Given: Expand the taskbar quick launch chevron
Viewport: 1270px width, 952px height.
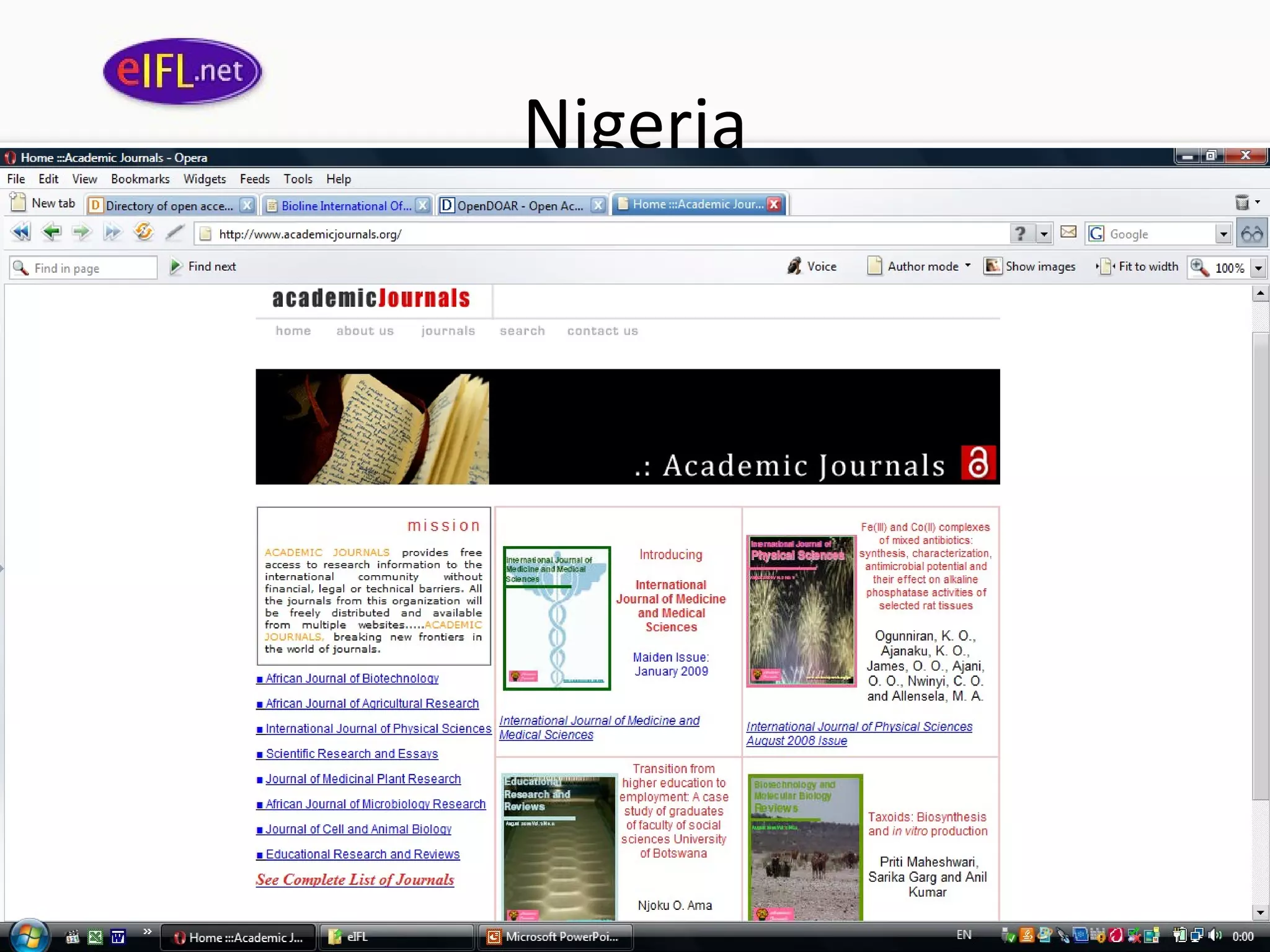Looking at the screenshot, I should pos(148,932).
